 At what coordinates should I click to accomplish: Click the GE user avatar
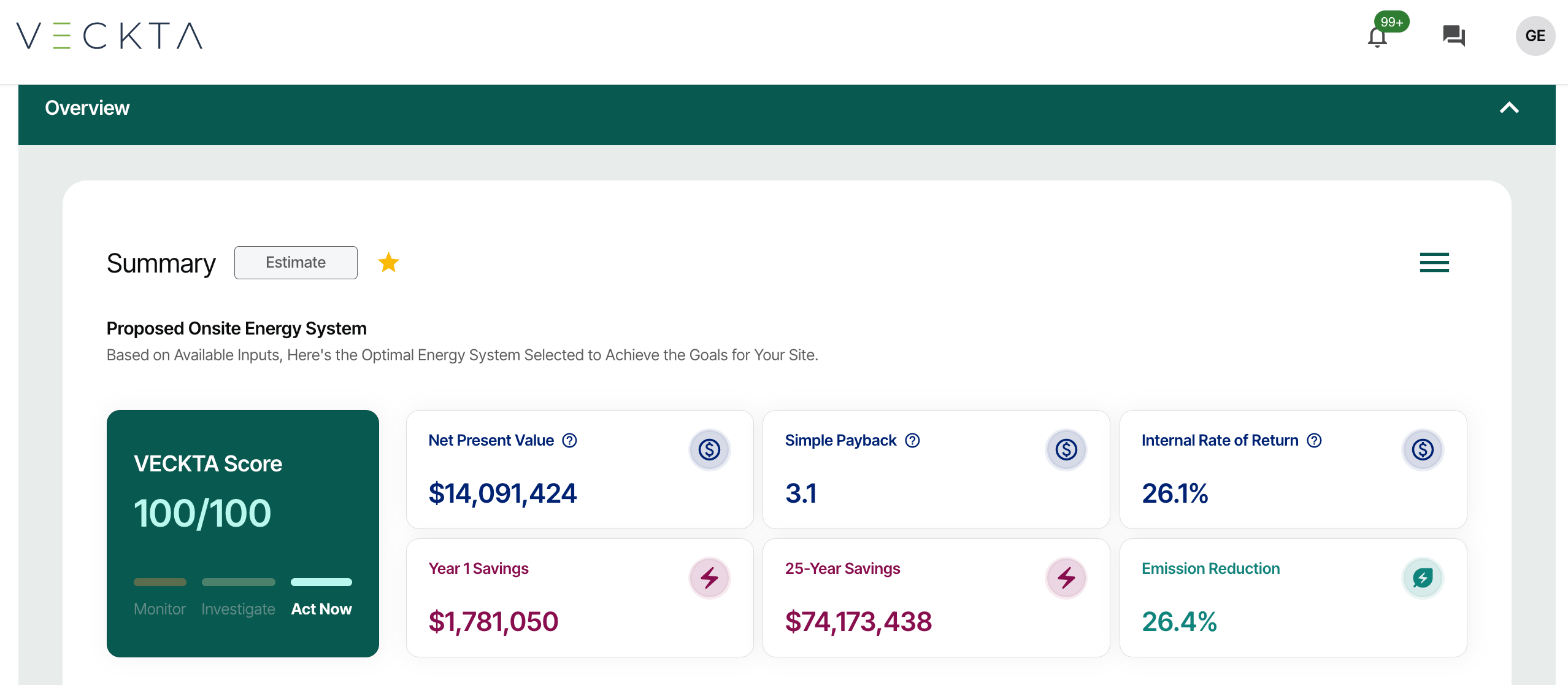point(1535,36)
